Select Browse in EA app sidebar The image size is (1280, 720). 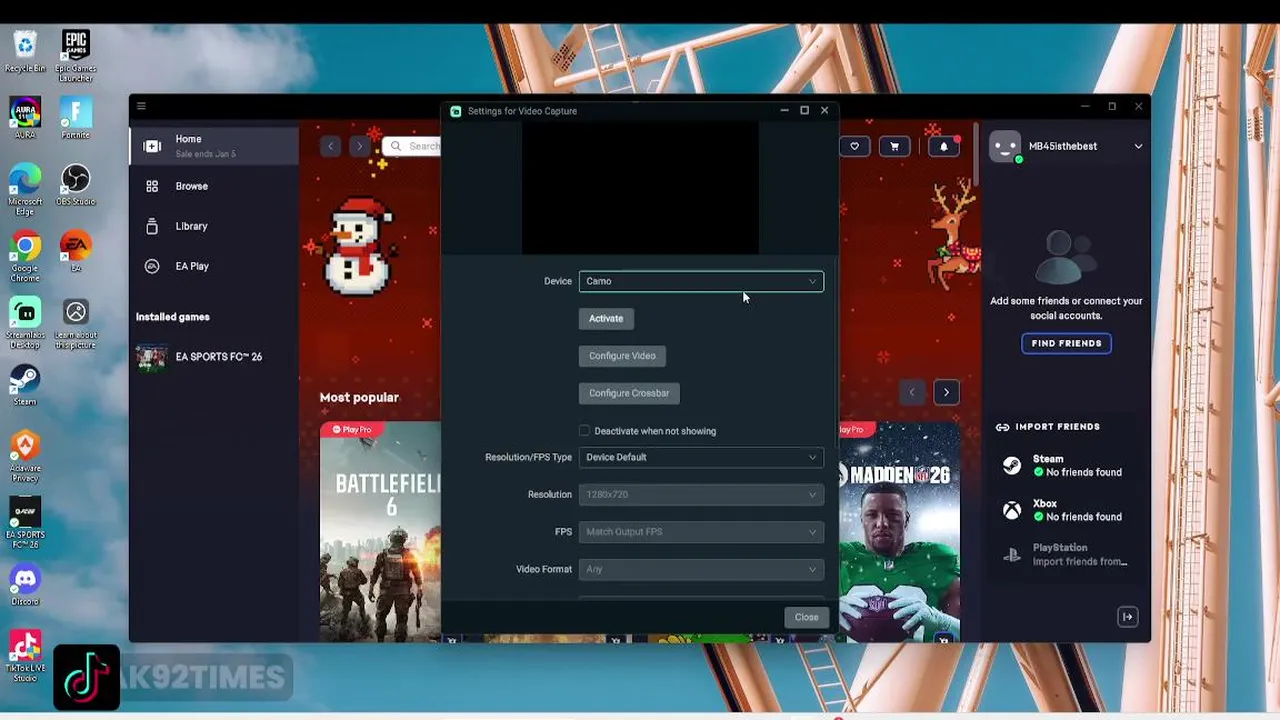click(214, 186)
